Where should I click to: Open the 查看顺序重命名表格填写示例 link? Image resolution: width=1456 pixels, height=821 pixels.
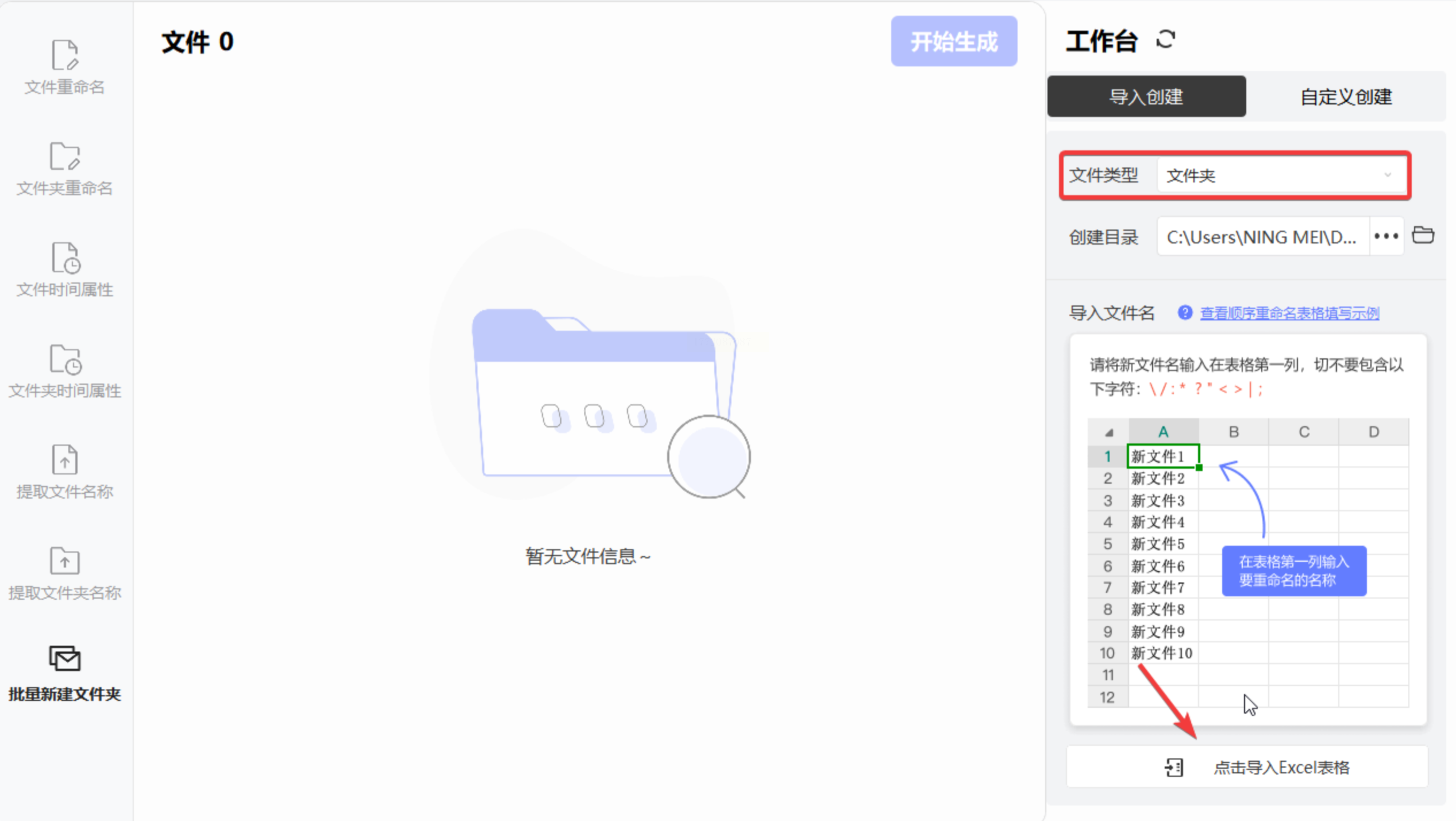1289,313
